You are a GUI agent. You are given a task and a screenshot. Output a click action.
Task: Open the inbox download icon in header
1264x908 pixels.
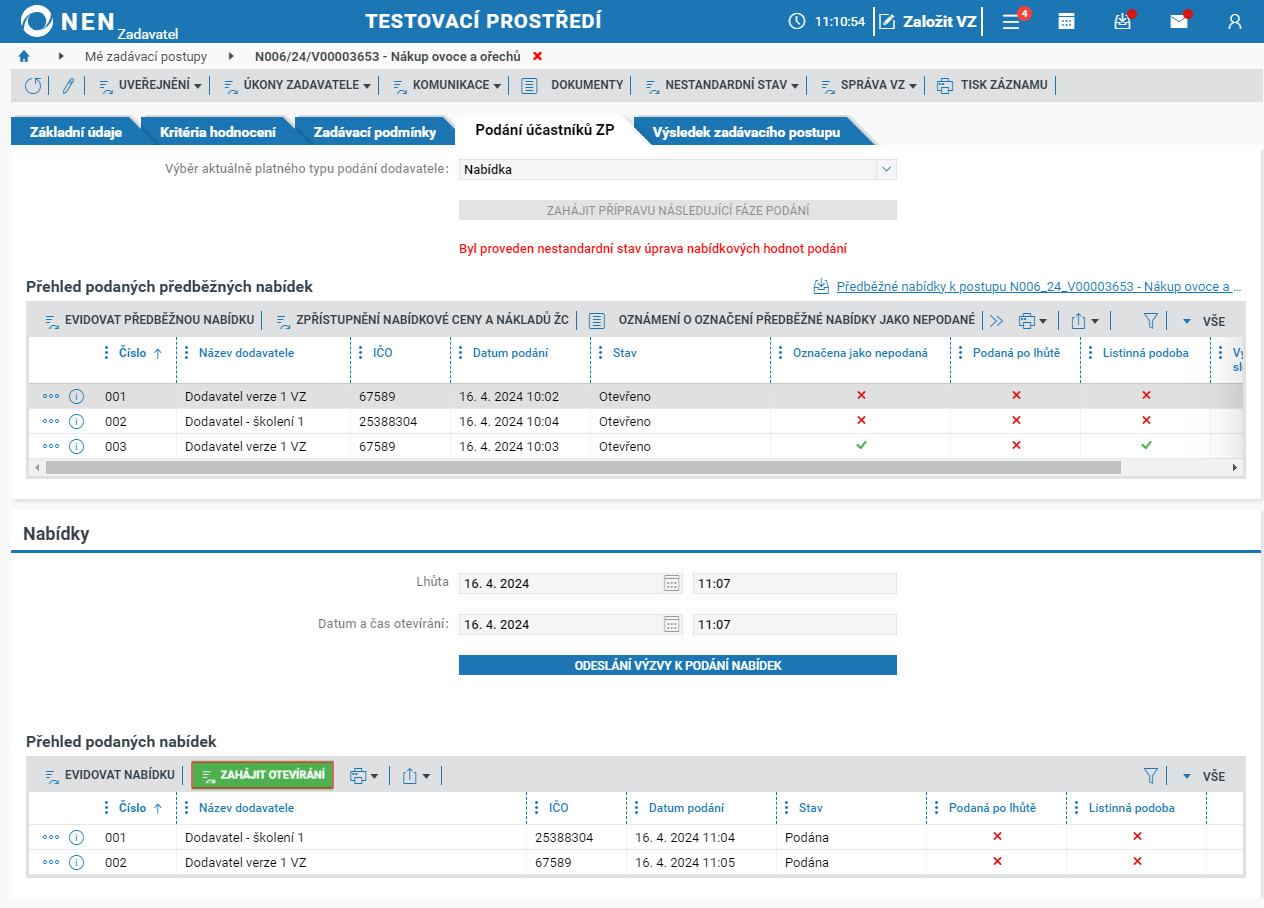point(1123,21)
